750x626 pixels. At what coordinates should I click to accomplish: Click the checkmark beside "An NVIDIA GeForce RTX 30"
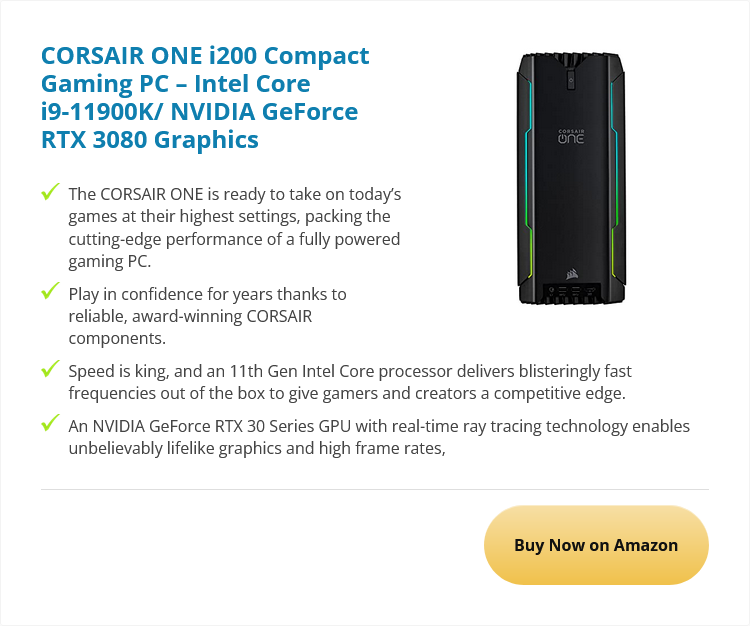point(50,425)
